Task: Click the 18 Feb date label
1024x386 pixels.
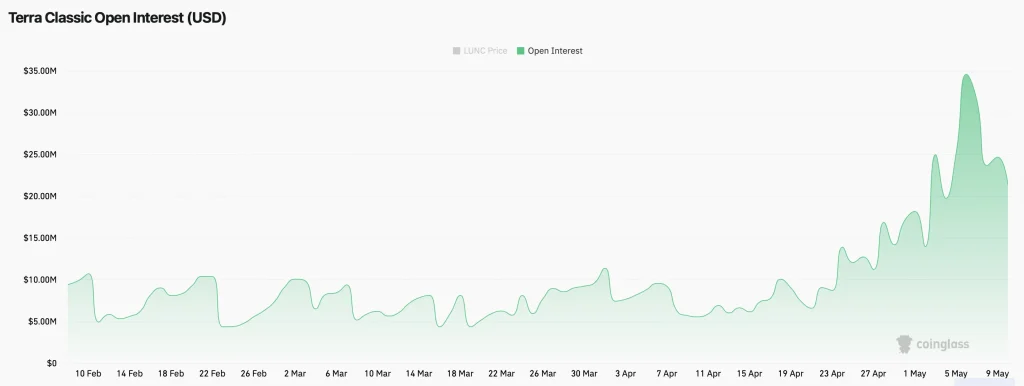Action: click(170, 374)
